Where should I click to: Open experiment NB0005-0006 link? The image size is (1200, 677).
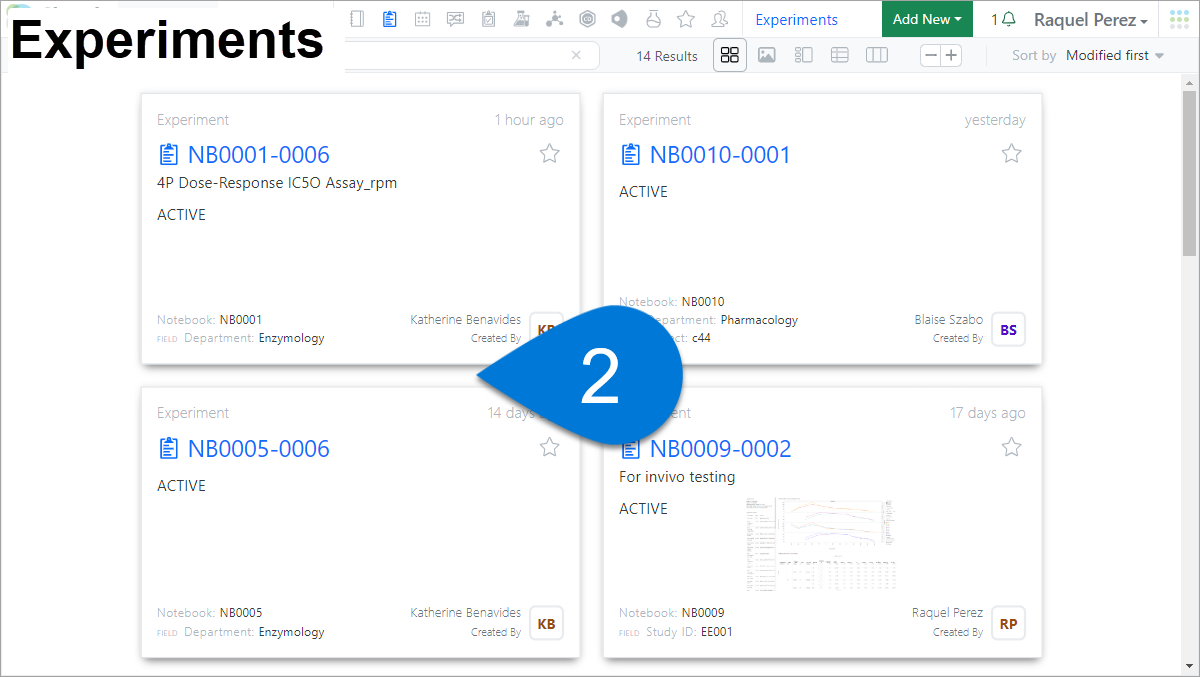tap(258, 449)
